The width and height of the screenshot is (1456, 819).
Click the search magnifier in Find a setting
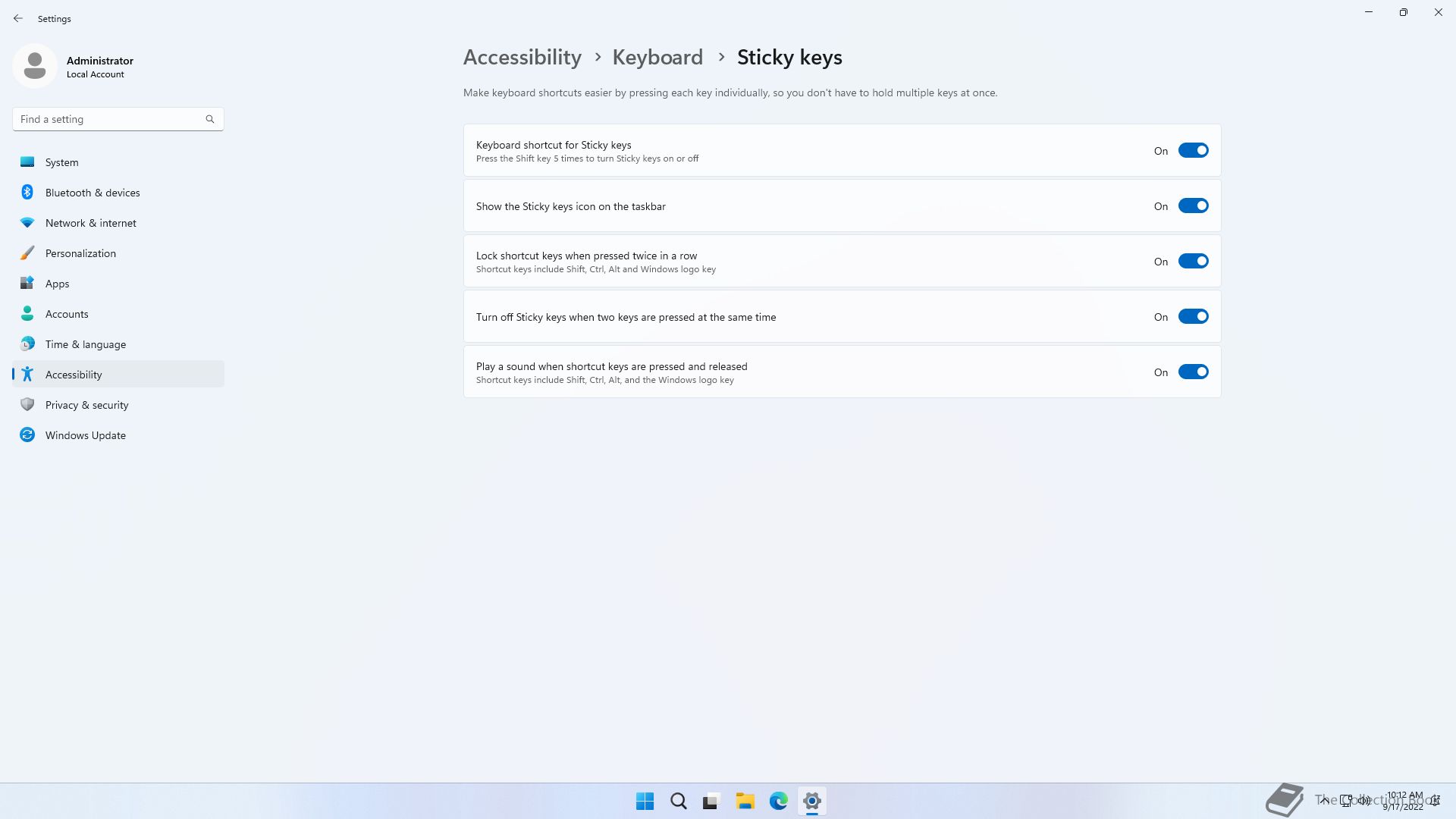coord(210,119)
